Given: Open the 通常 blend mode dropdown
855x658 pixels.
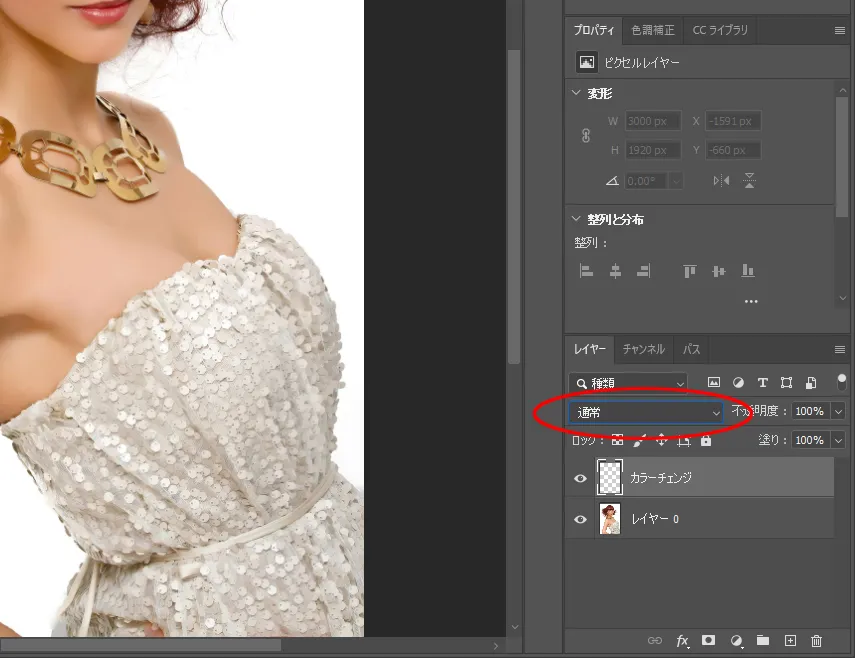Looking at the screenshot, I should coord(646,412).
